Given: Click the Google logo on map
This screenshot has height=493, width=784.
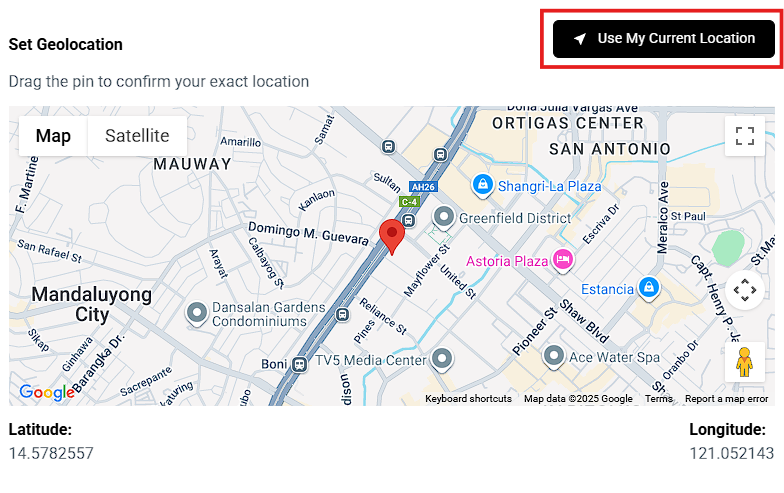Looking at the screenshot, I should click(x=46, y=392).
